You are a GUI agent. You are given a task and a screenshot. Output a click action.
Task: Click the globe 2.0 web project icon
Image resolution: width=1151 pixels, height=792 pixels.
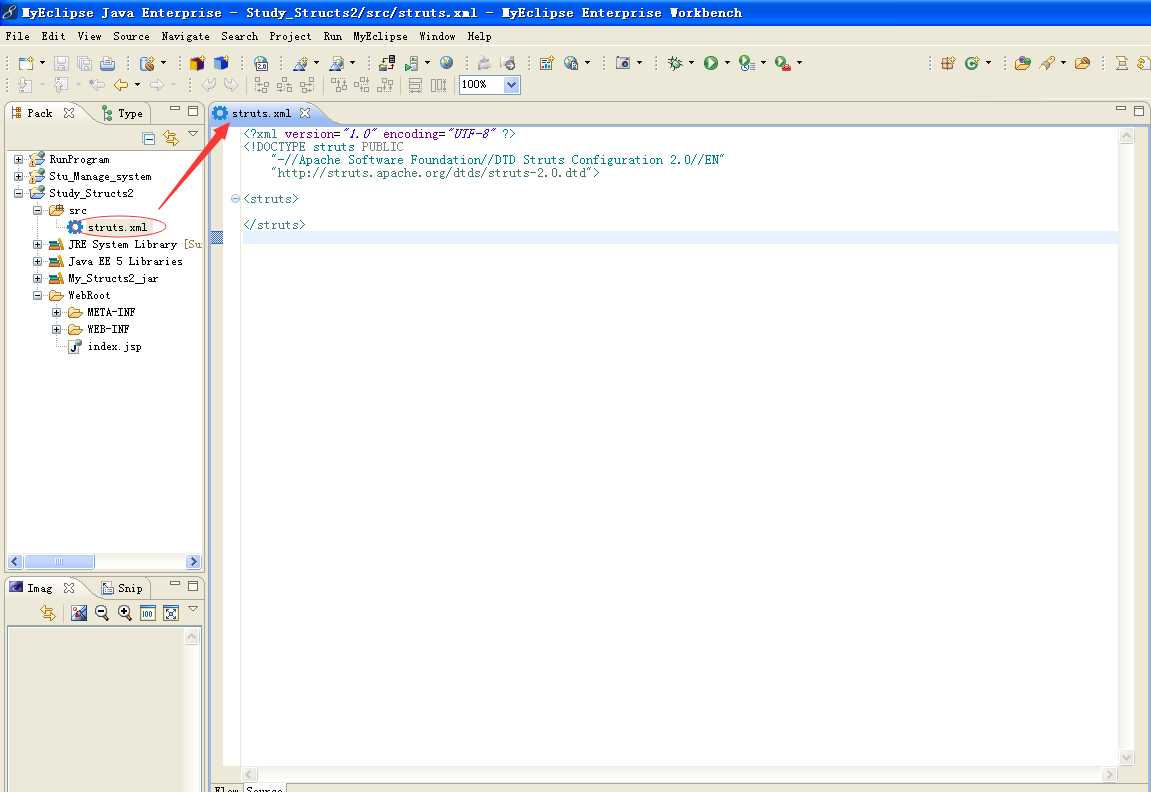[261, 63]
